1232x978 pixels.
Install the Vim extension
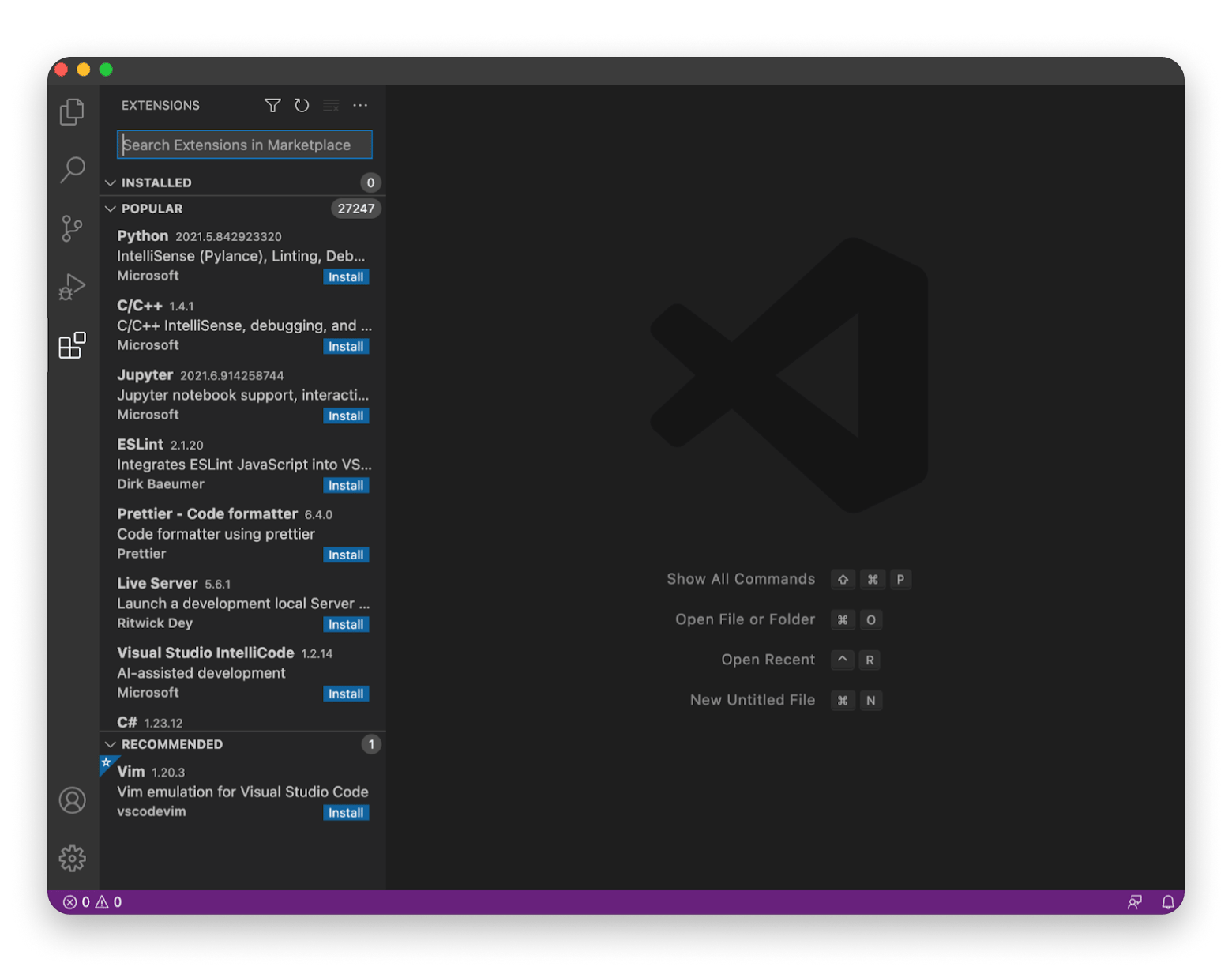point(346,813)
